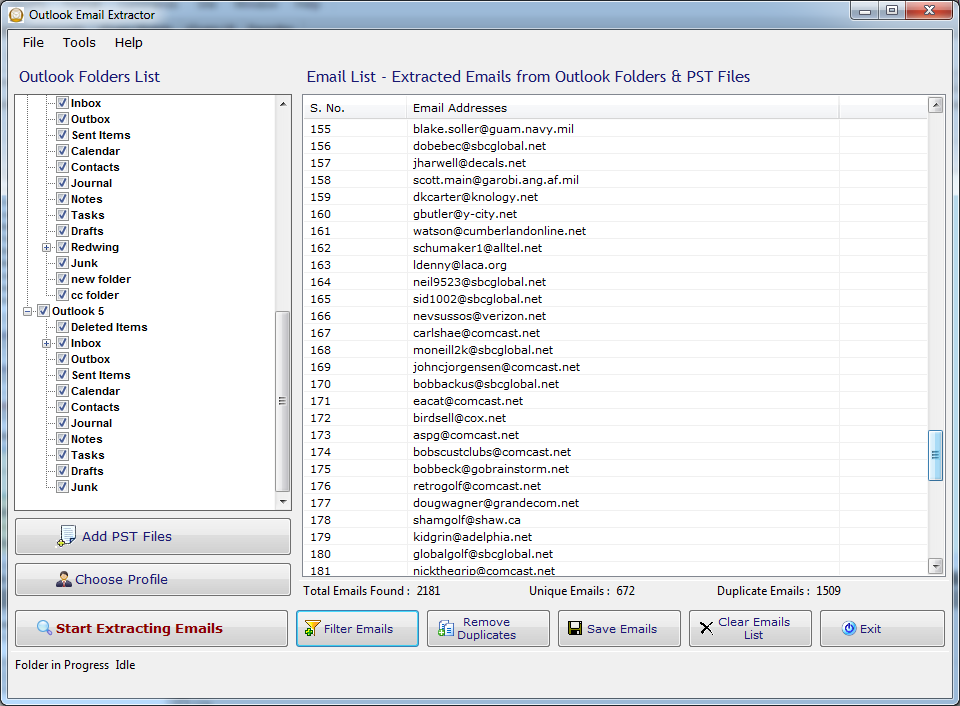
Task: Select row jharwell@decals.net
Action: coord(615,163)
